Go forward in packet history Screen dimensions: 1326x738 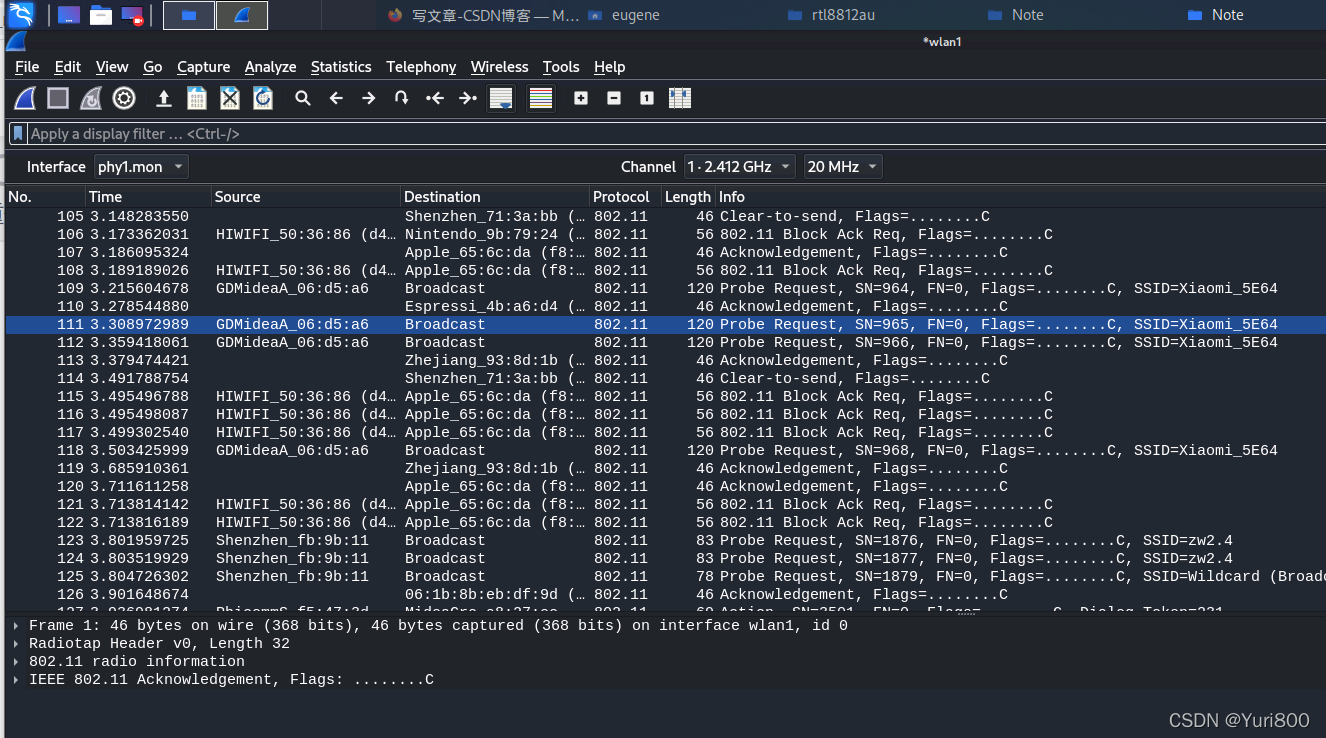click(x=369, y=98)
